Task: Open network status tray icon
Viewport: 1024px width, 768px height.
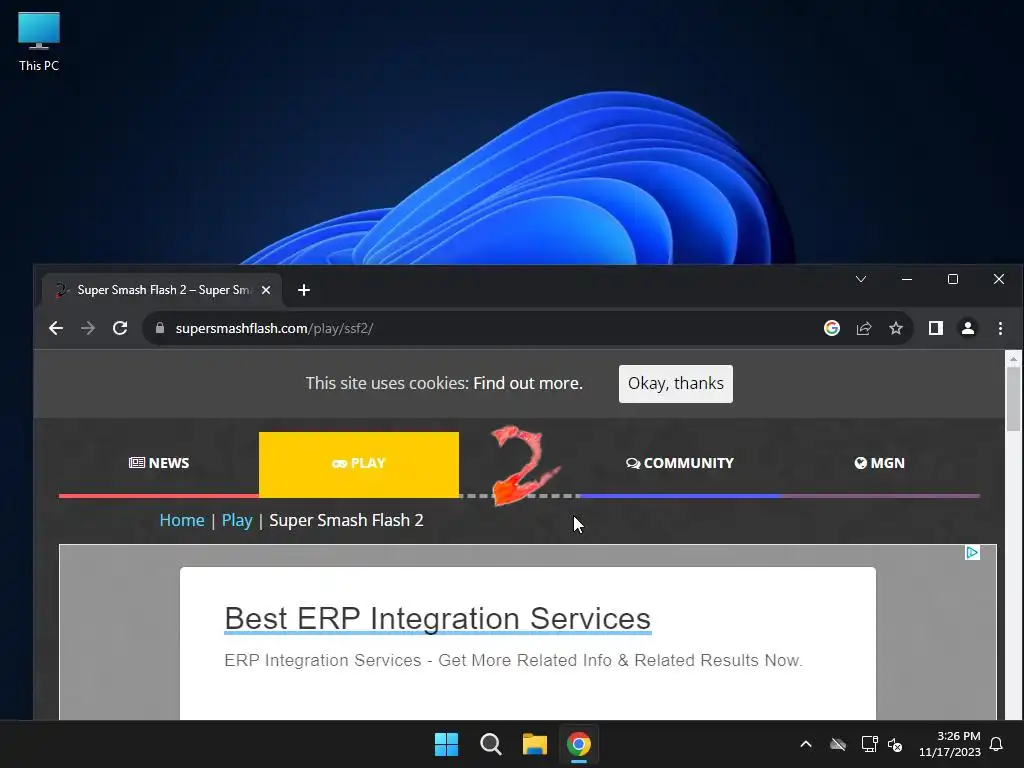Action: [x=869, y=744]
